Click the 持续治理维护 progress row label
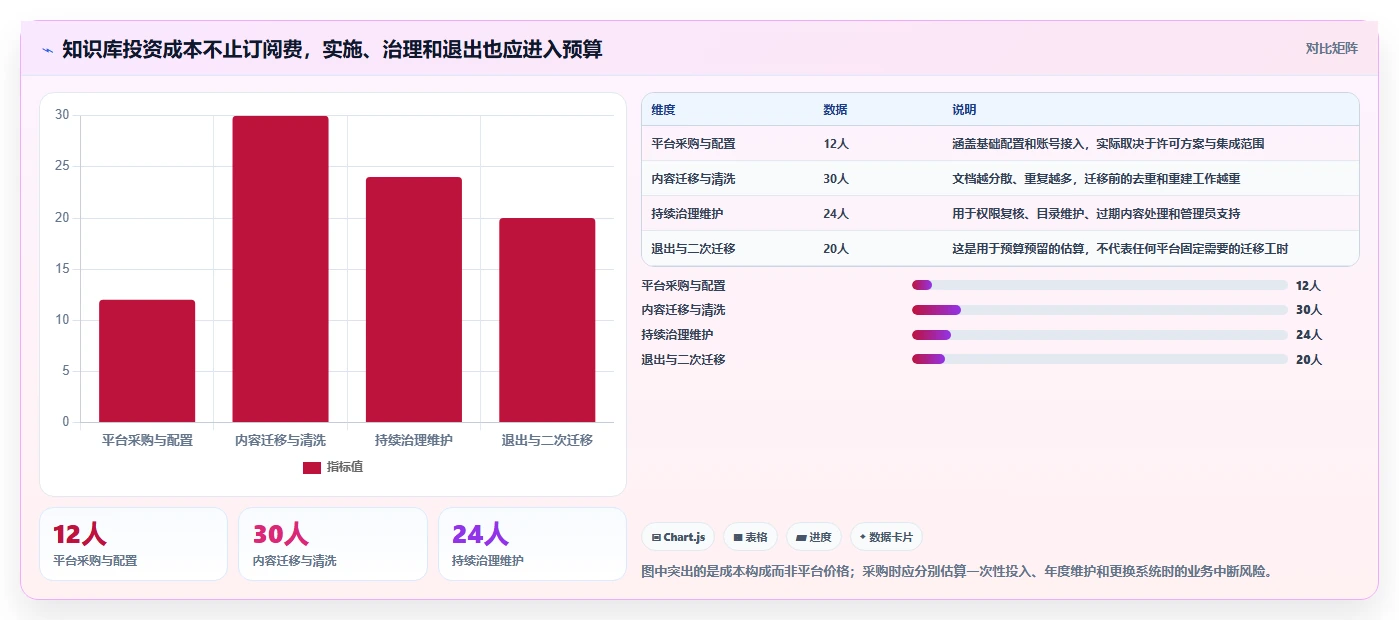Viewport: 1399px width, 620px height. click(677, 335)
